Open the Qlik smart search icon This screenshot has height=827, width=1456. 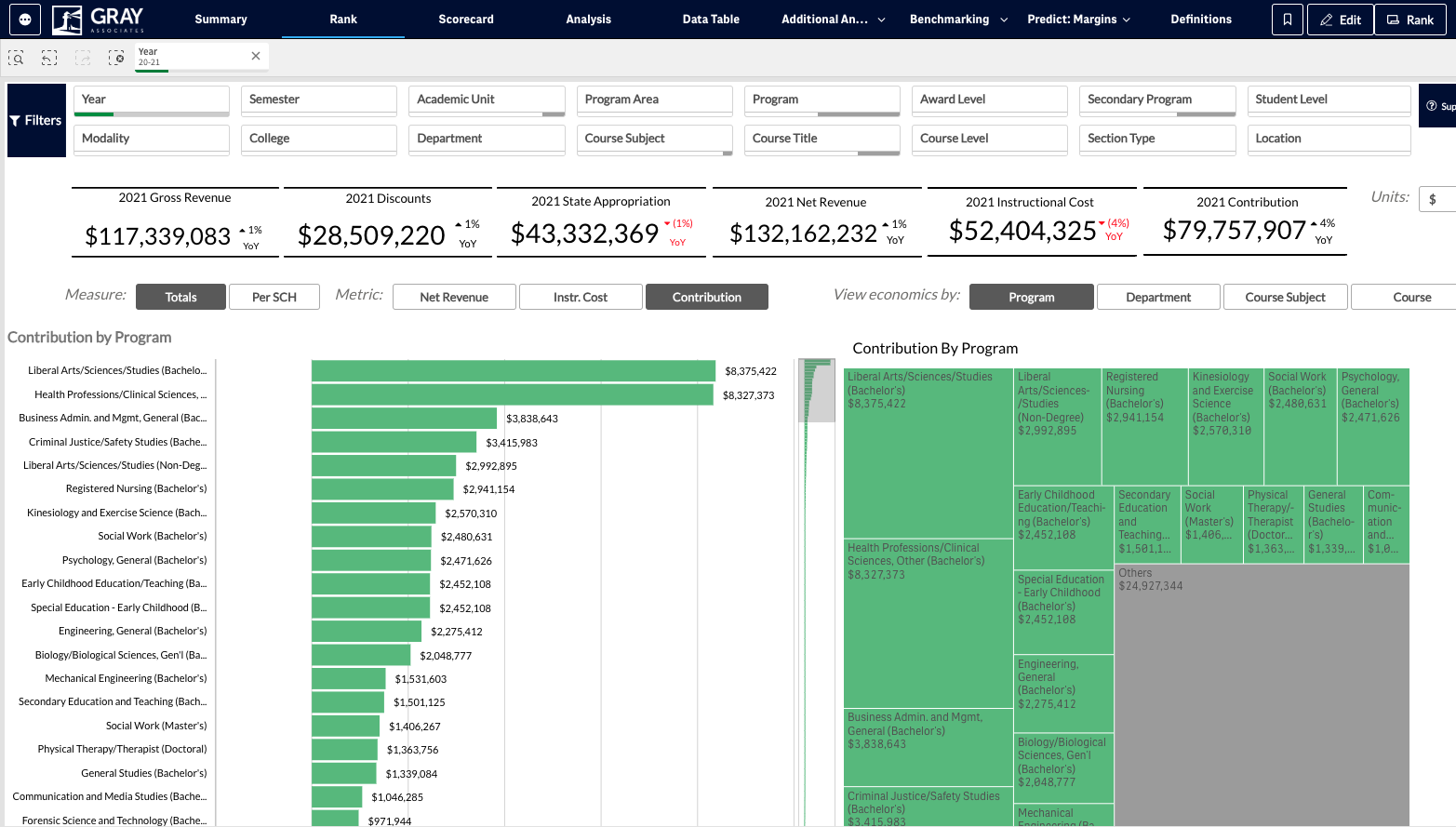[16, 58]
